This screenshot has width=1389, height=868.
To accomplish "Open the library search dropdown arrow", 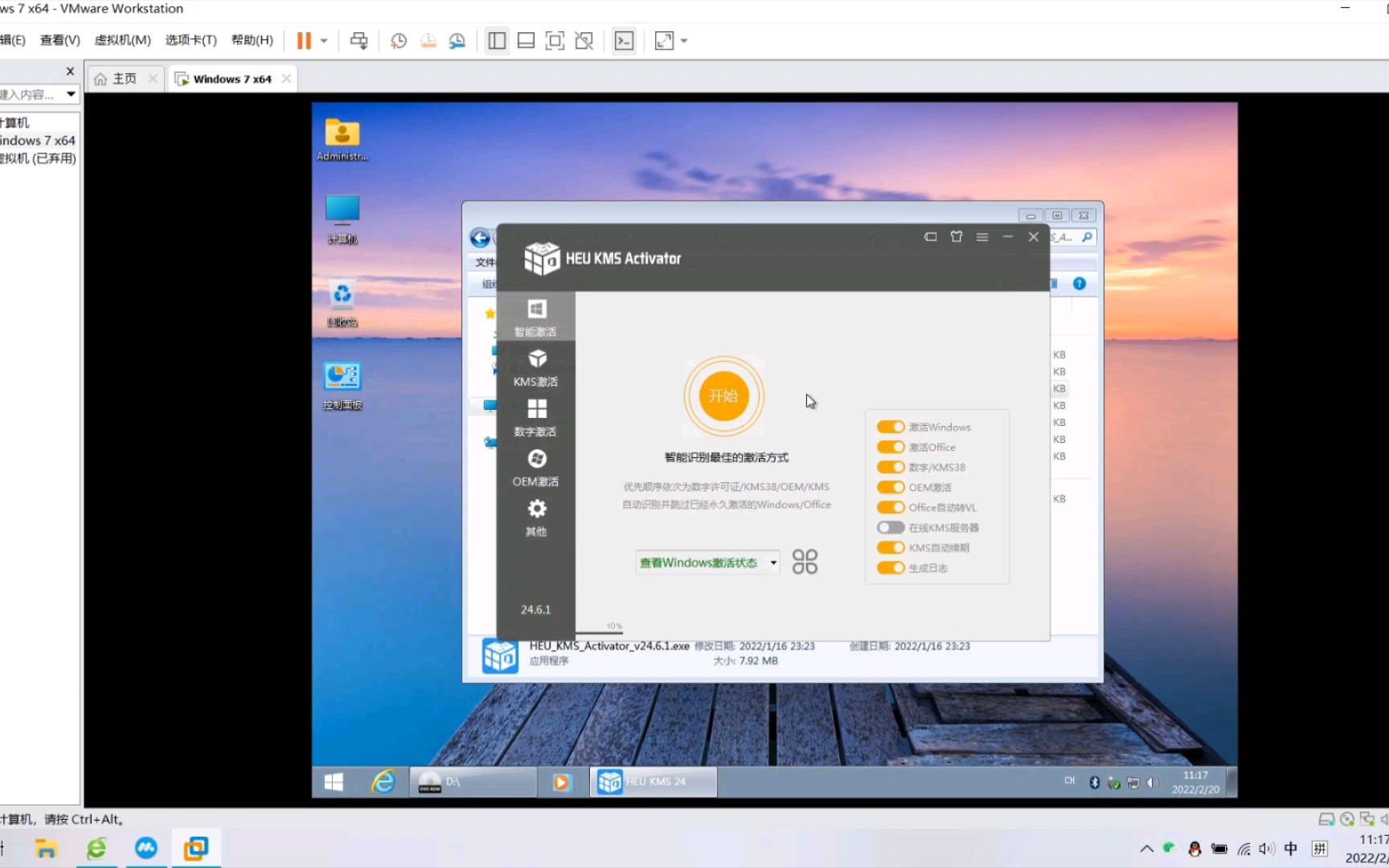I will coord(71,94).
